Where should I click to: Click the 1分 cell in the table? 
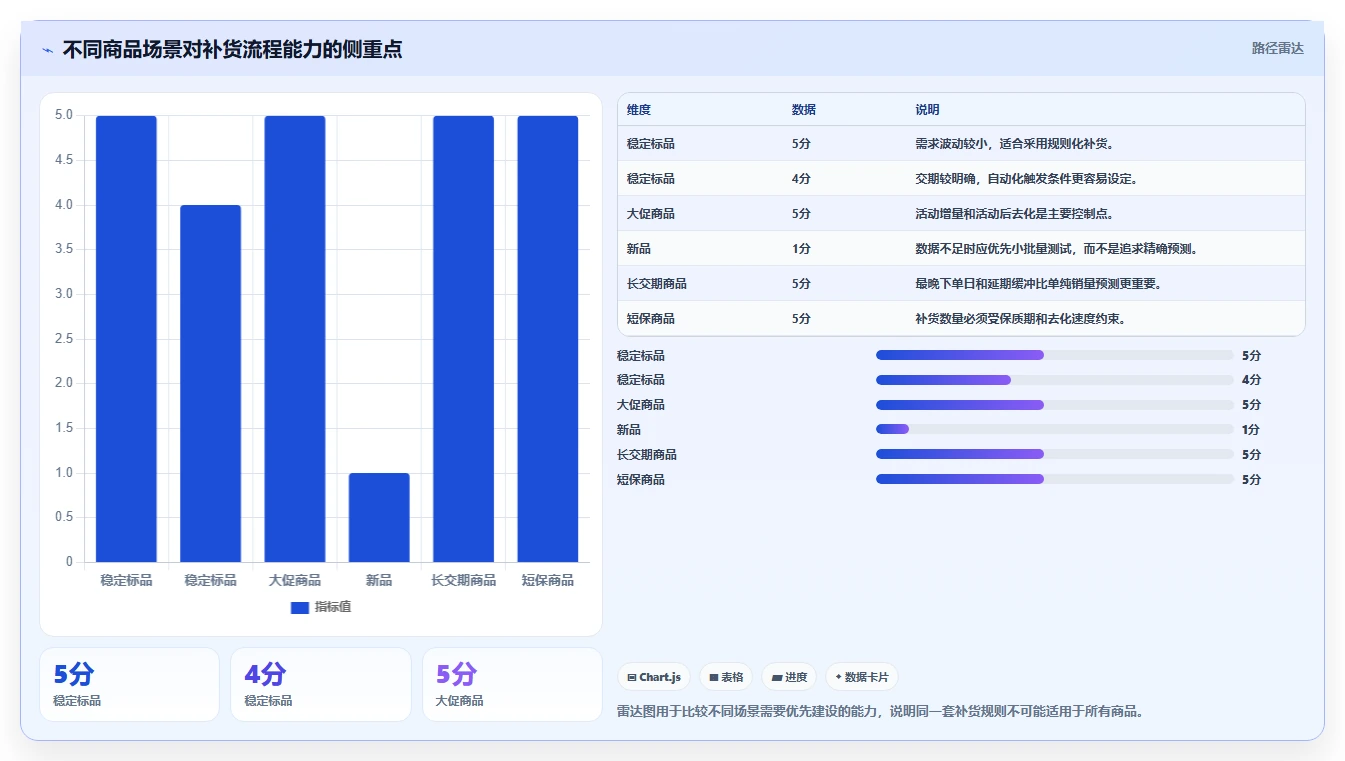801,249
